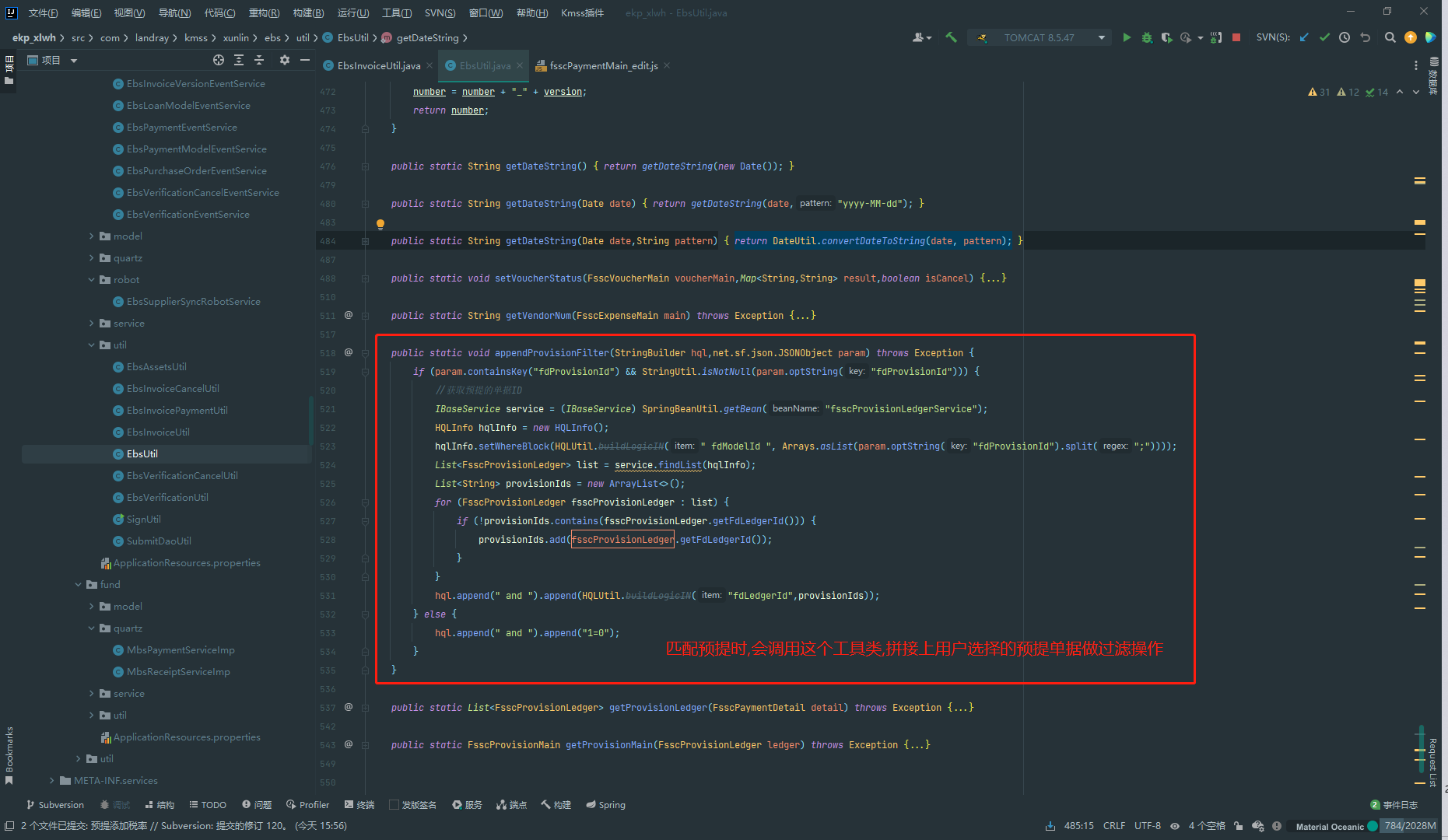Toggle the eye icon in the status bar
1448x840 pixels.
[1175, 826]
